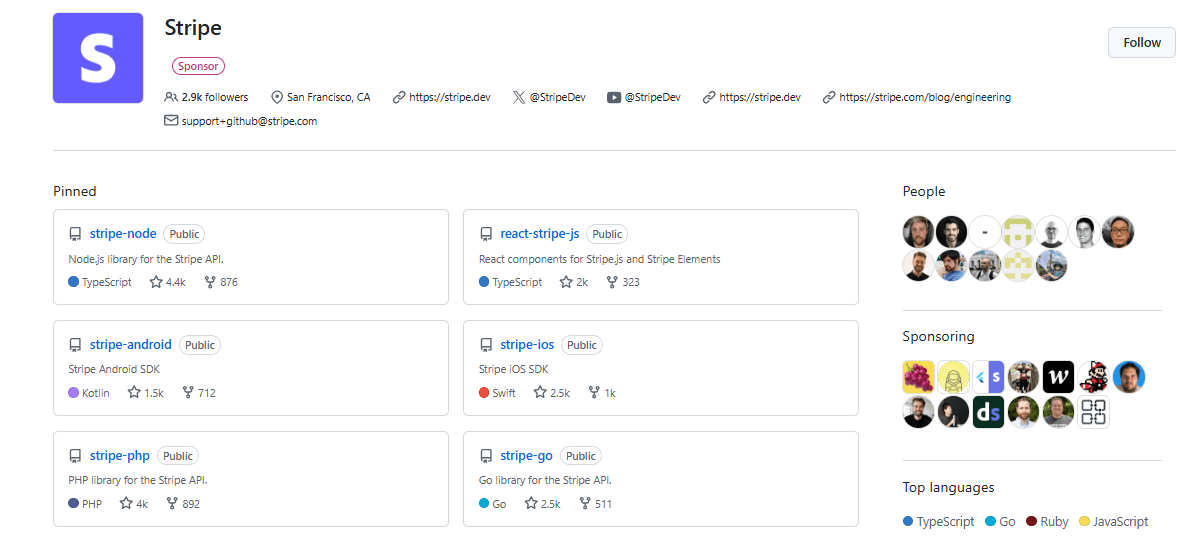
Task: Click the YouTube icon beside @StripeDev
Action: [x=614, y=97]
